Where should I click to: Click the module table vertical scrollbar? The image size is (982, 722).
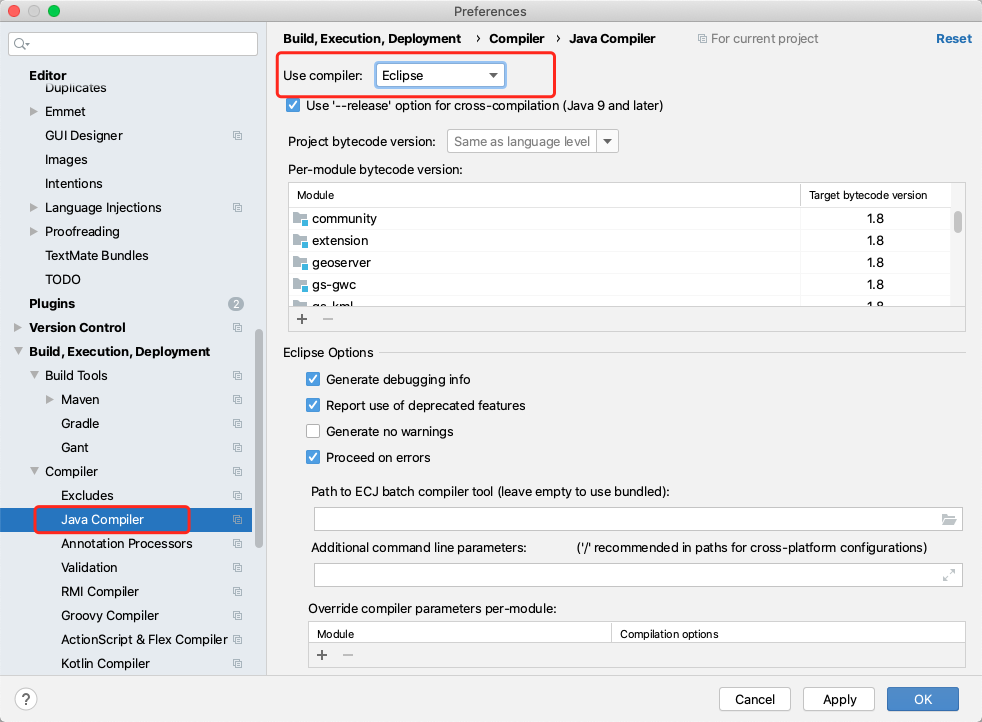click(958, 222)
